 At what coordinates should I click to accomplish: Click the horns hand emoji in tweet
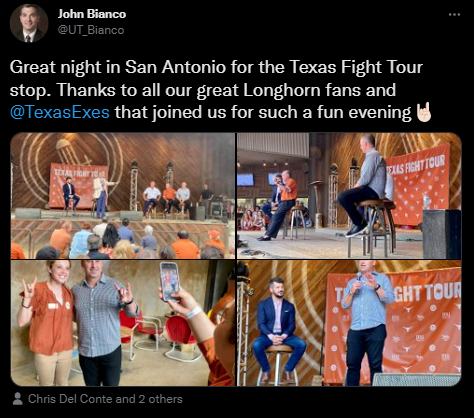click(x=424, y=112)
